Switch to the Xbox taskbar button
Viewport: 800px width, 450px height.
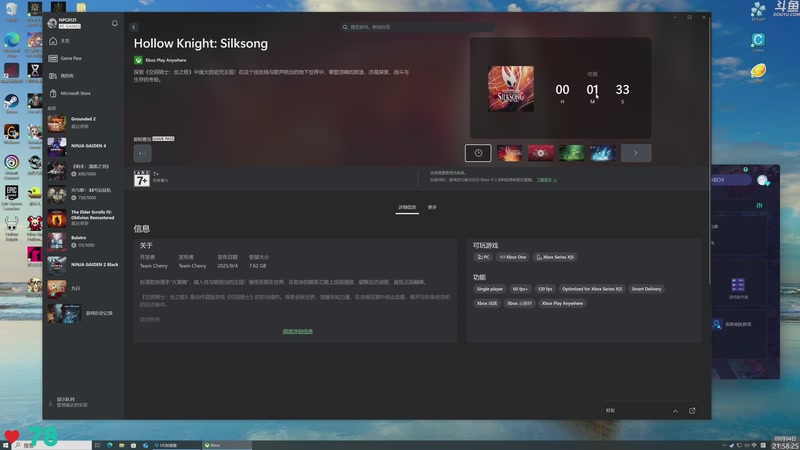click(x=227, y=445)
